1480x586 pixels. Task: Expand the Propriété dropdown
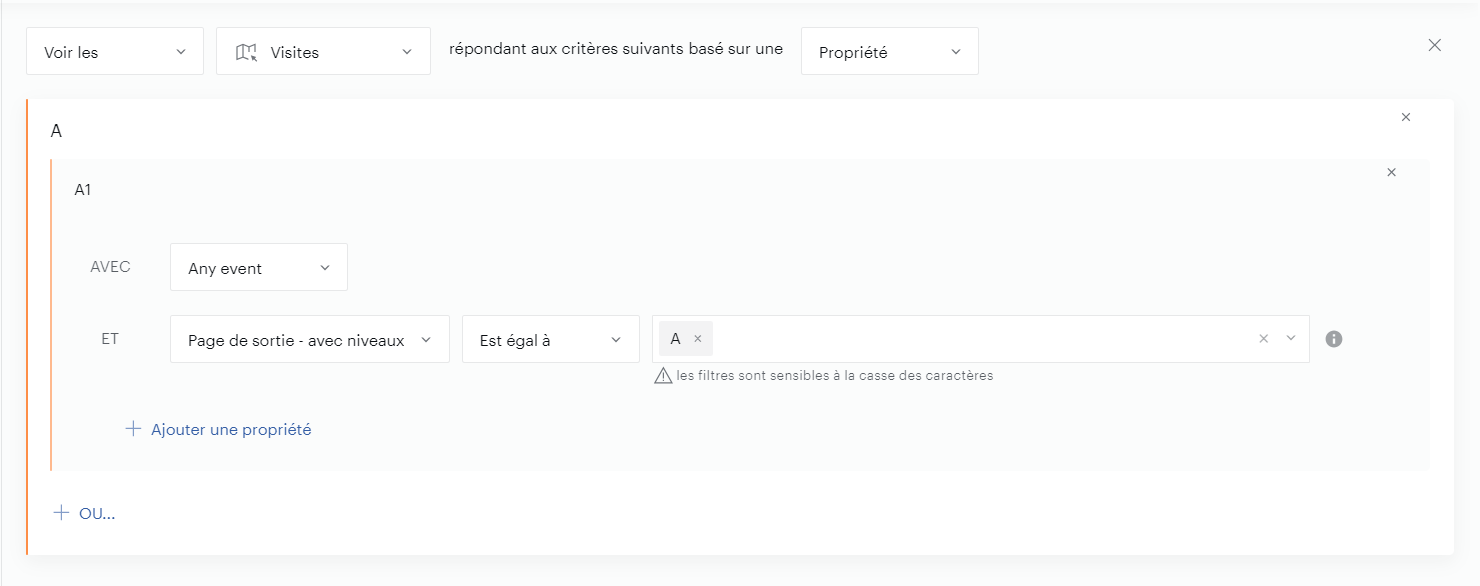[x=889, y=52]
